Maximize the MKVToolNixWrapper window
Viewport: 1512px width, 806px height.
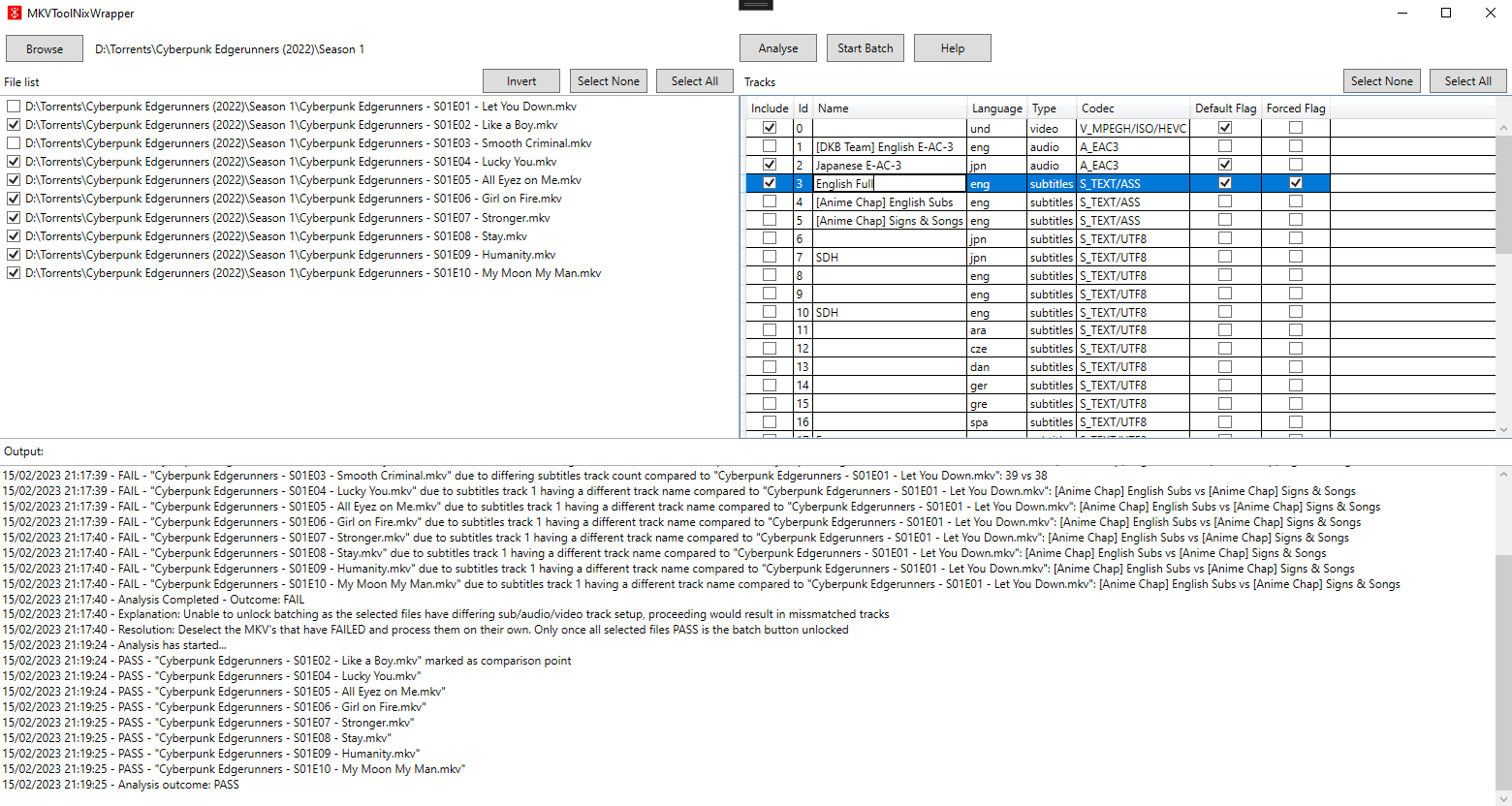click(x=1446, y=13)
